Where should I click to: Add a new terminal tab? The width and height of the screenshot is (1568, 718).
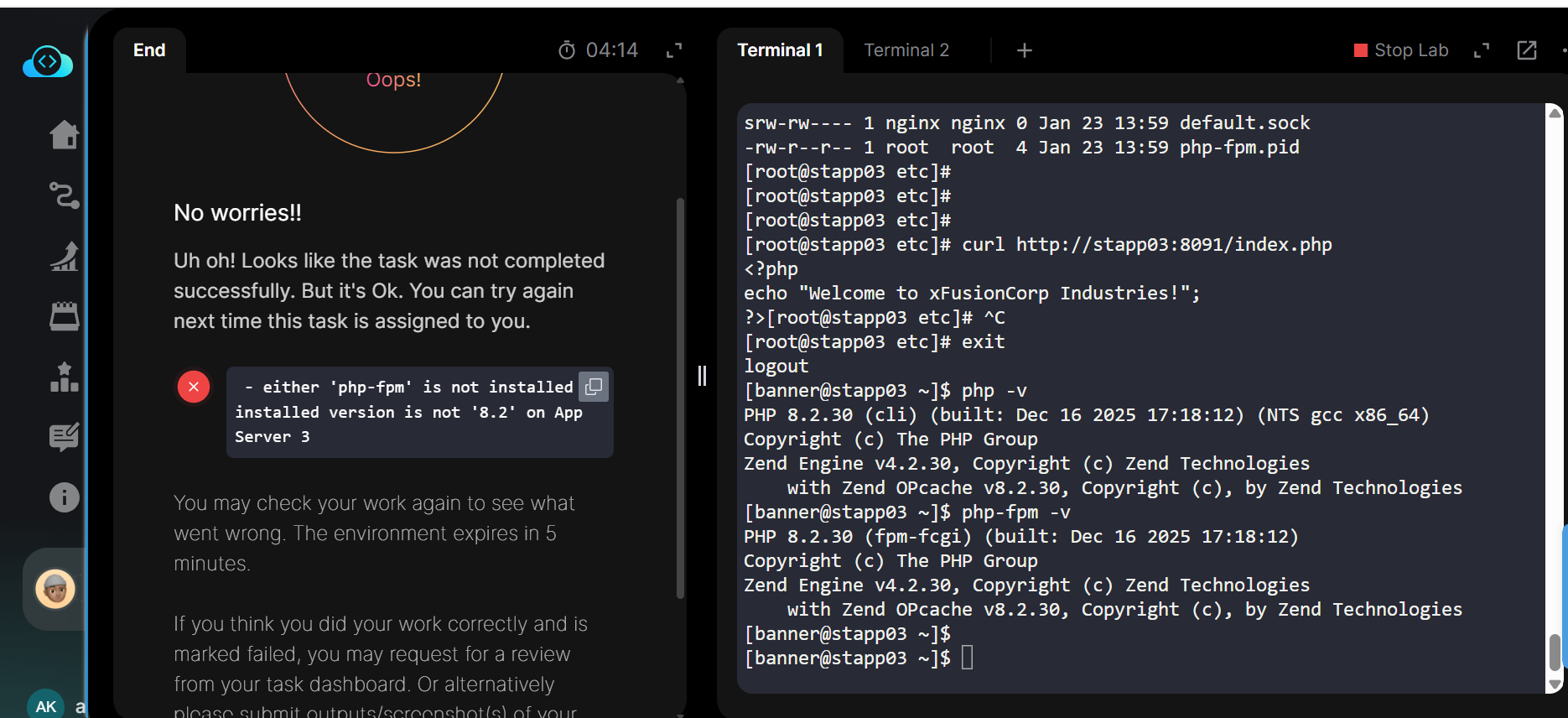(x=1024, y=50)
